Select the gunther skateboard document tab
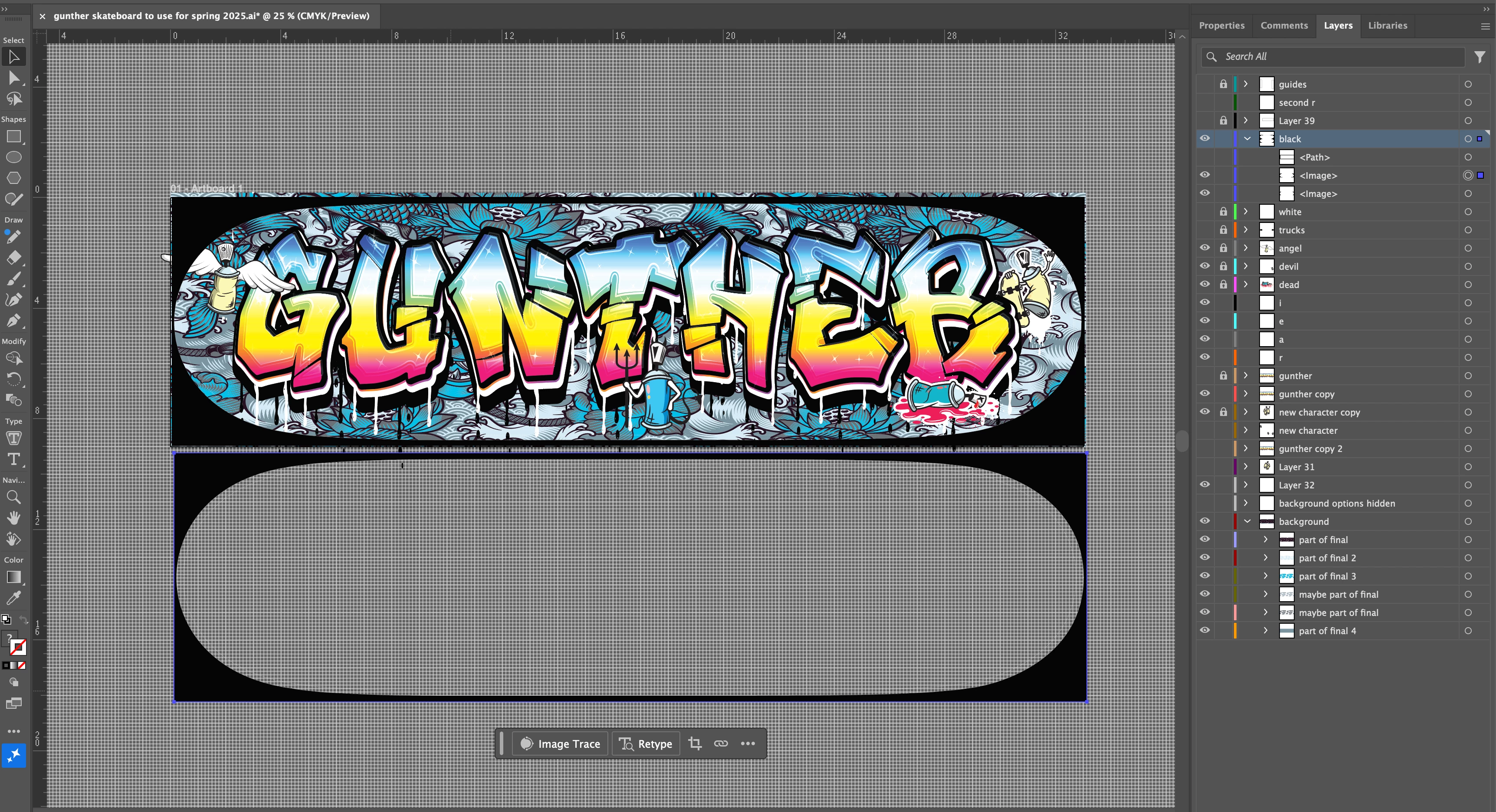 click(x=211, y=16)
